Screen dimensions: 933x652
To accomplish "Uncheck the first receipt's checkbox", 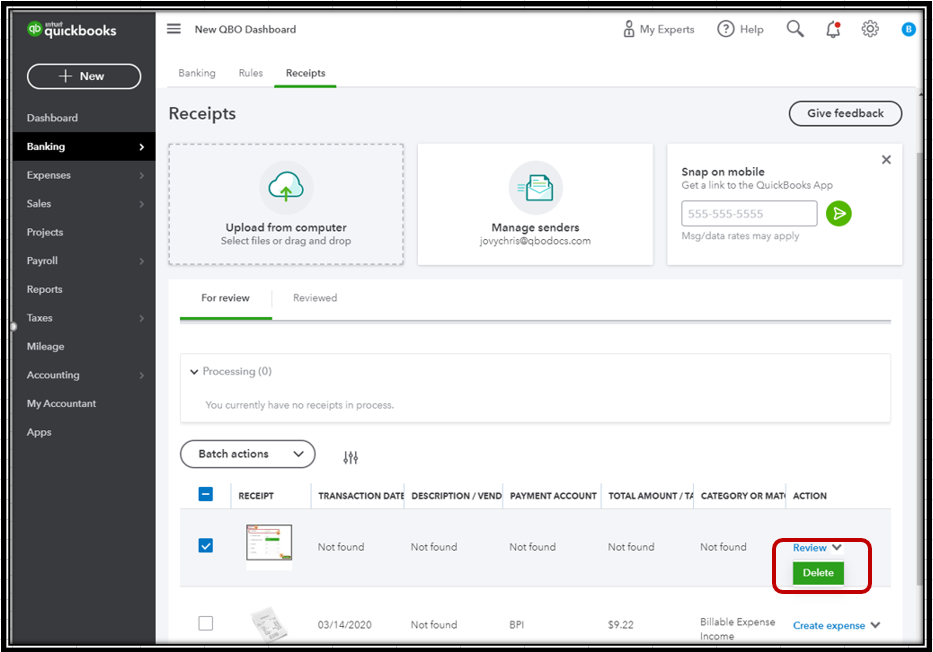I will click(x=205, y=546).
